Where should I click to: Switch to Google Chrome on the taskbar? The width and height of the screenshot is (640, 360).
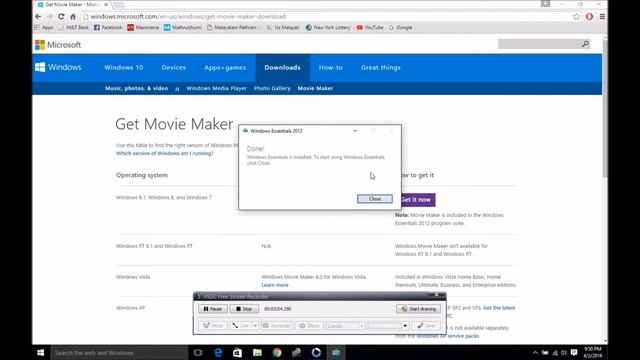point(277,353)
